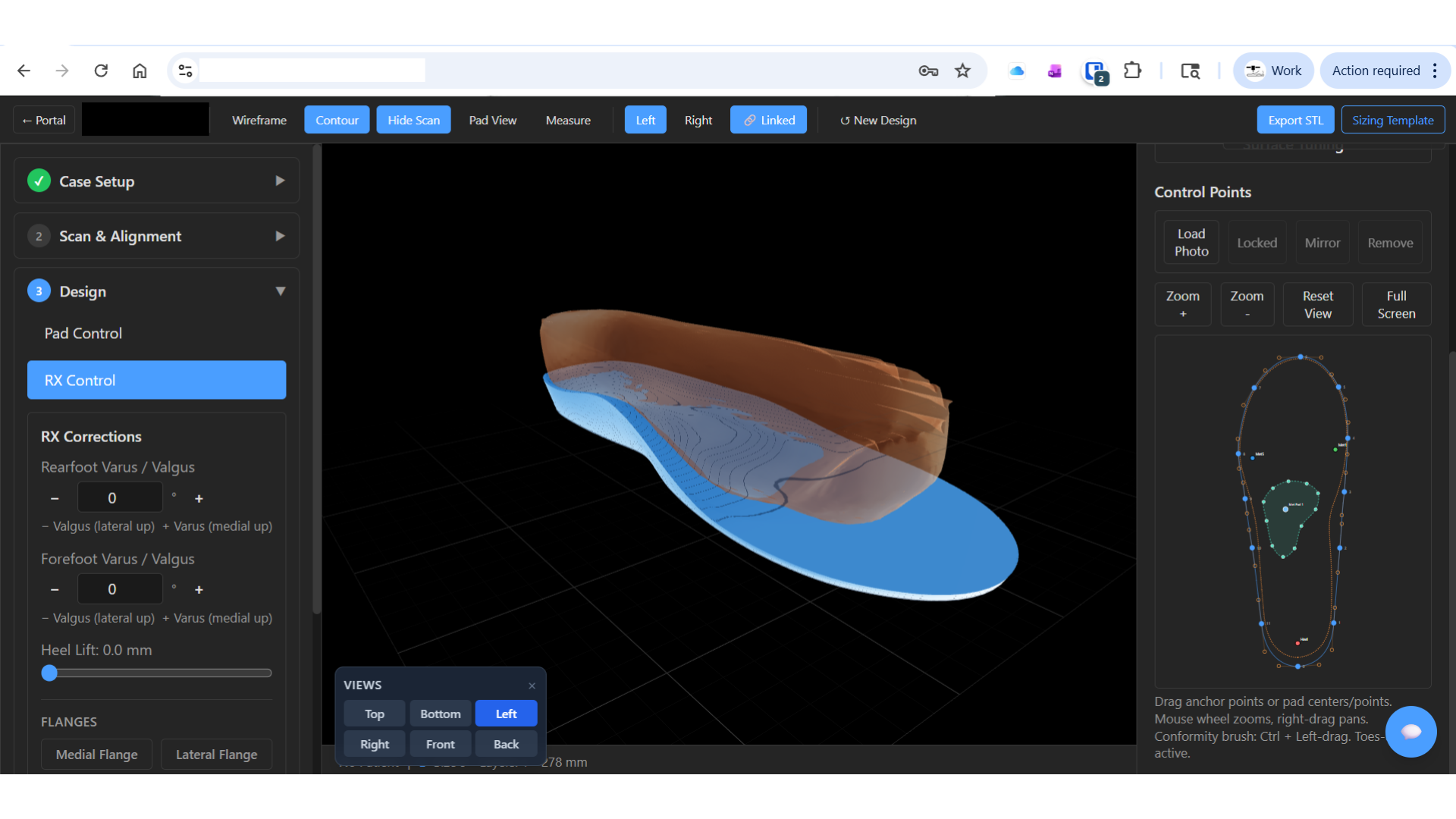Decrease Forefoot Varus/Valgus with minus
Image resolution: width=1456 pixels, height=819 pixels.
click(x=55, y=589)
